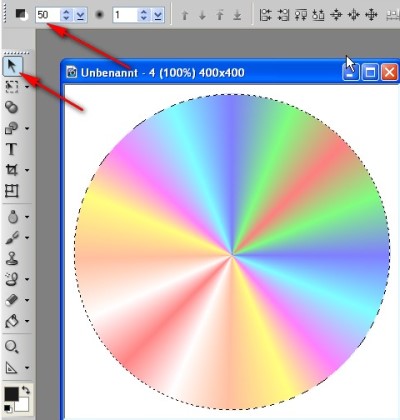Select the Eraser tool
This screenshot has width=400, height=420.
[x=12, y=300]
